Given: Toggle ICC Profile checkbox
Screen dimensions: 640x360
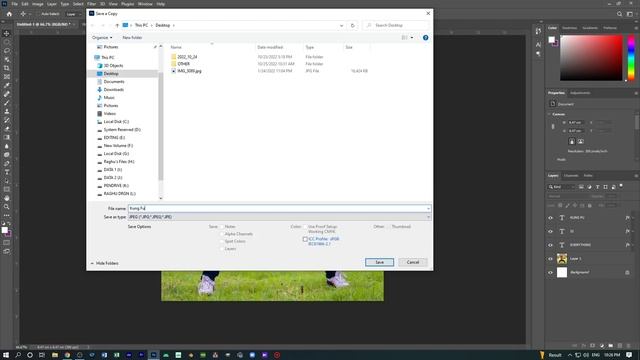Looking at the screenshot, I should (305, 239).
